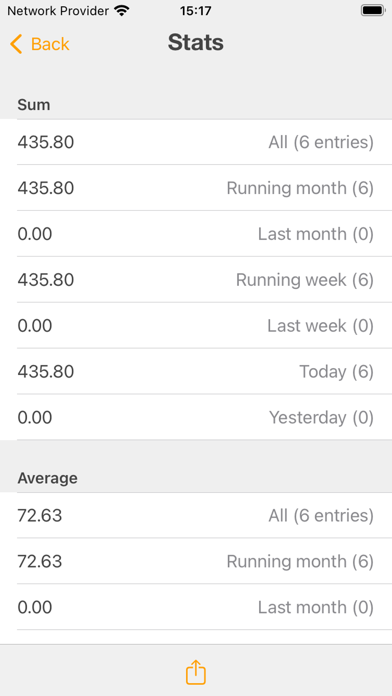Select the Average Running month (6) row
392x696 pixels.
196,561
